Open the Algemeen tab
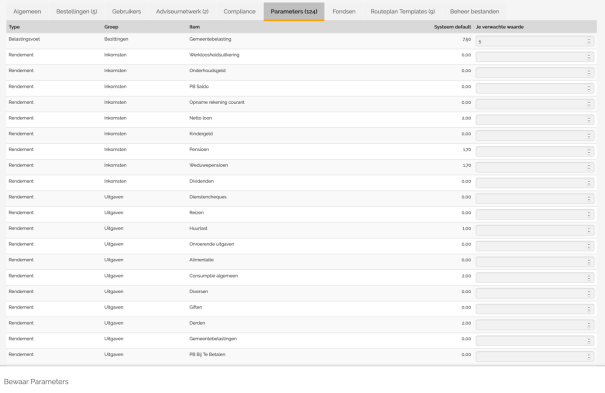 click(27, 12)
